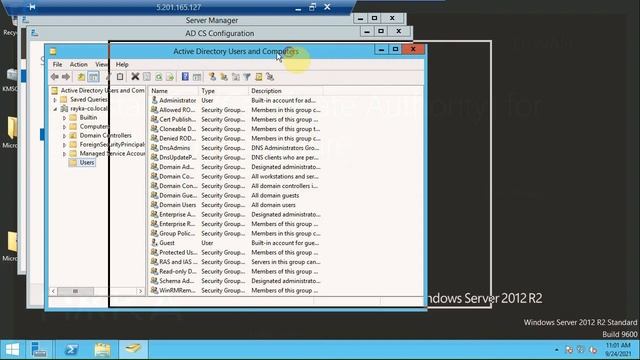Open the Help menu
Screen dimensions: 640x360
(x=122, y=64)
